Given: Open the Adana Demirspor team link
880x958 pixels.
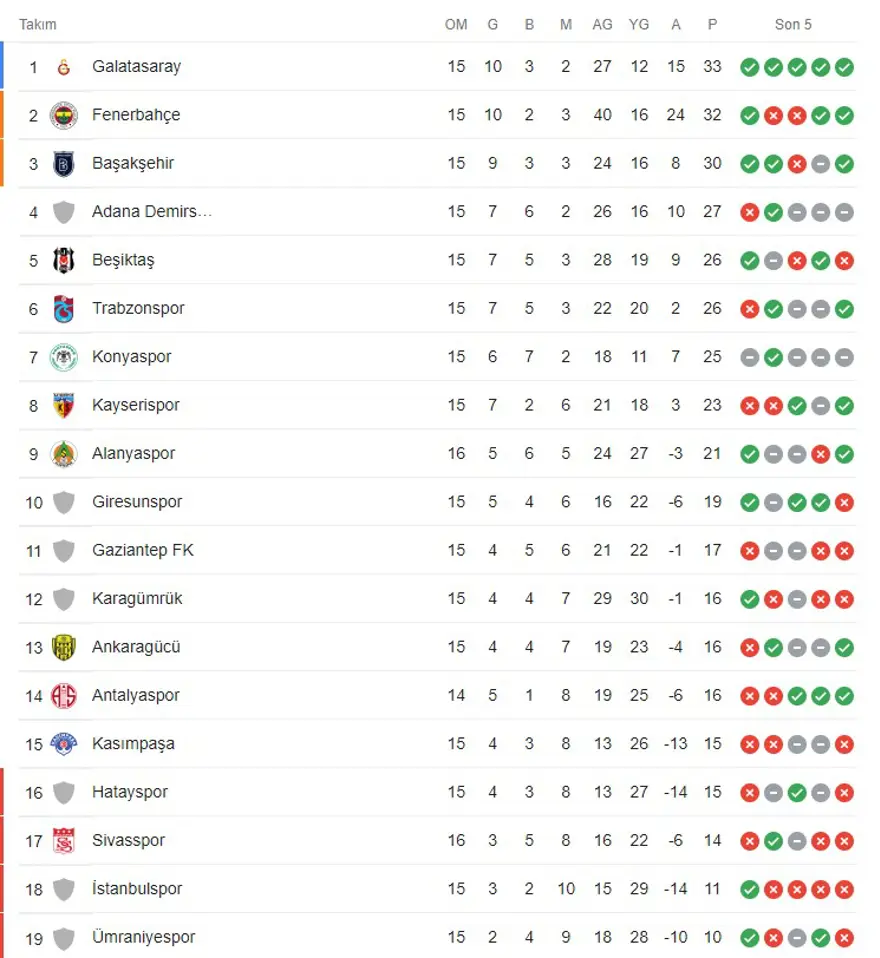Looking at the screenshot, I should (x=152, y=211).
